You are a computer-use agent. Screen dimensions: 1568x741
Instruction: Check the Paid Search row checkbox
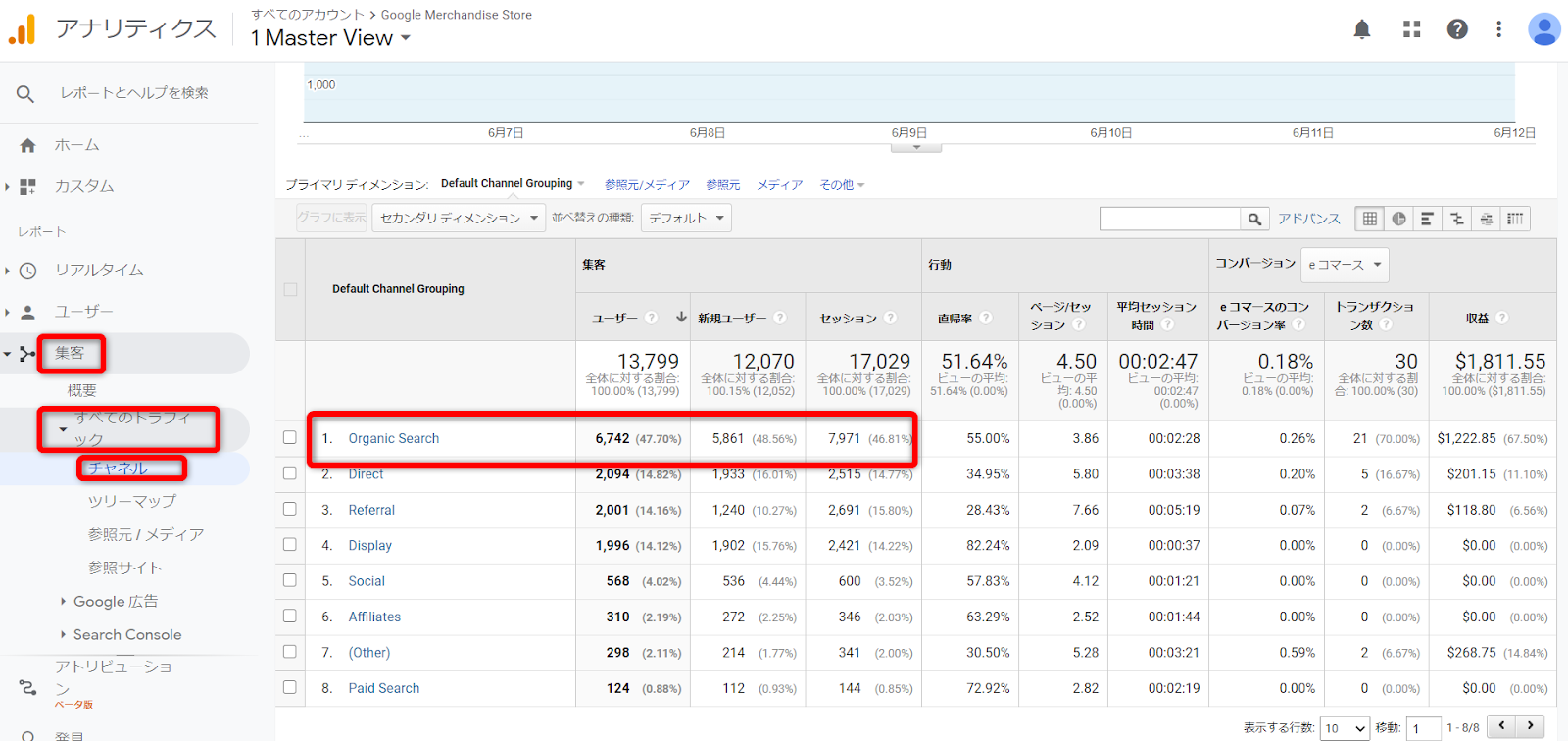(x=290, y=687)
